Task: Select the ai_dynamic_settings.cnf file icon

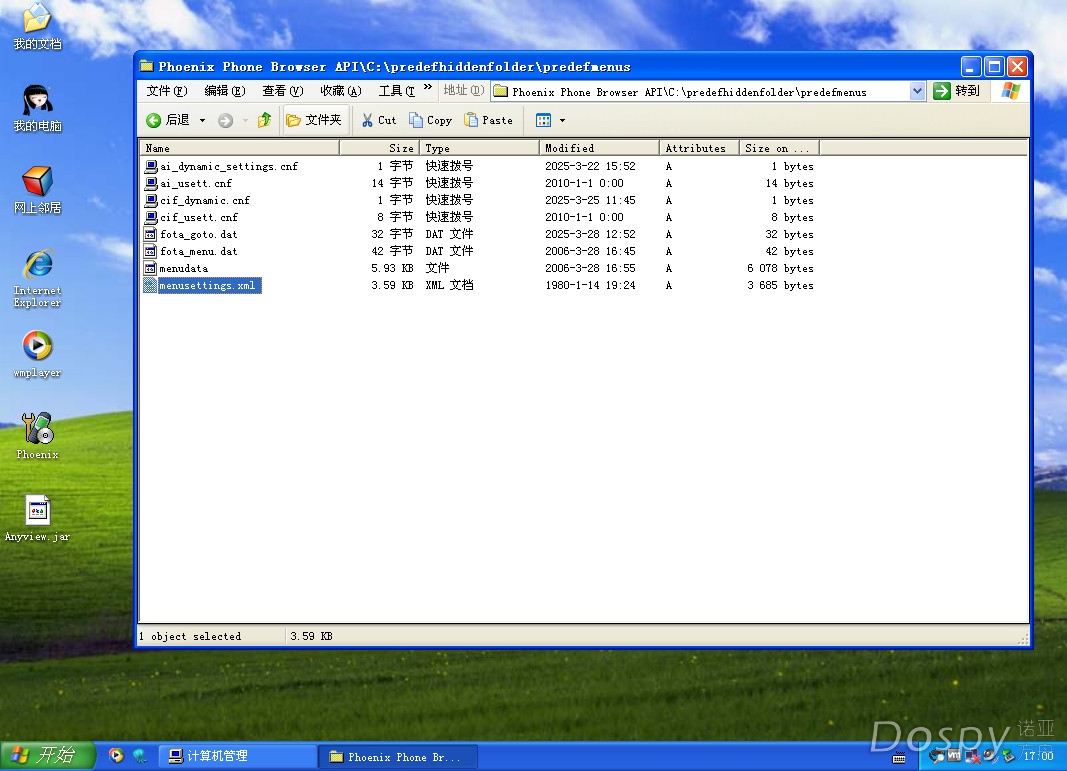Action: (x=151, y=166)
